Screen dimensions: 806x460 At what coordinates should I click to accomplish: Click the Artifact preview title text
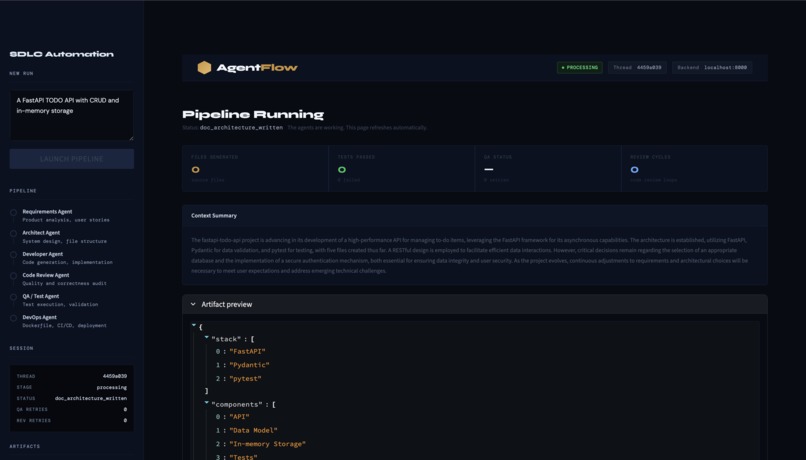coord(227,304)
